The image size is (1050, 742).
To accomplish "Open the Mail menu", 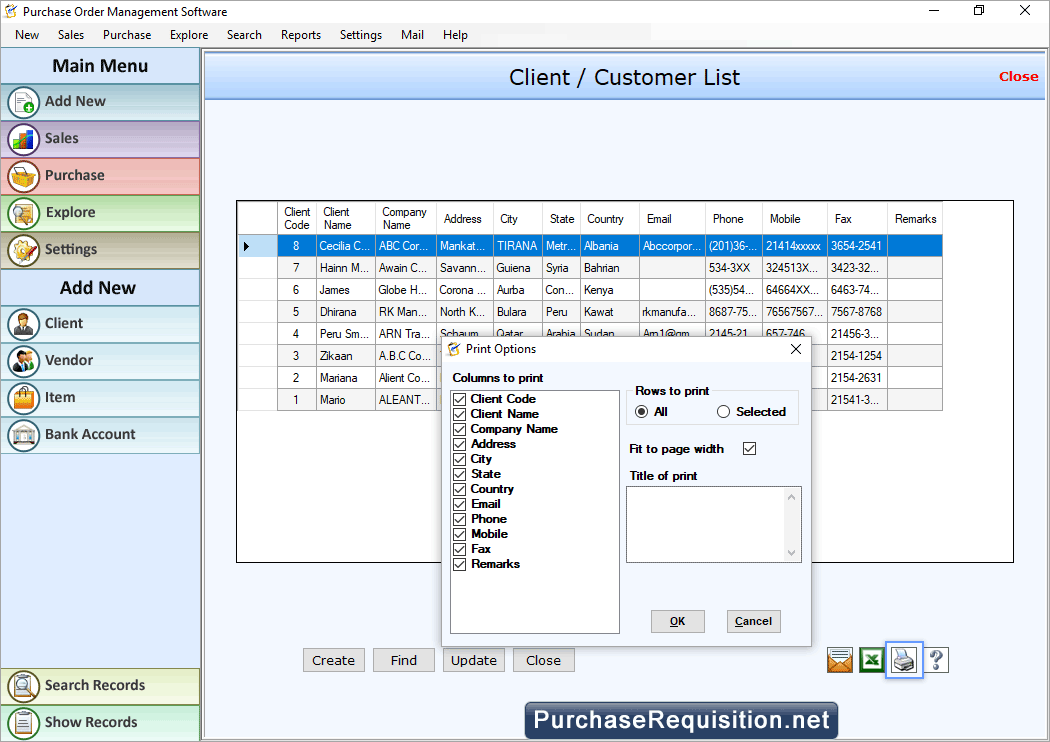I will click(412, 34).
